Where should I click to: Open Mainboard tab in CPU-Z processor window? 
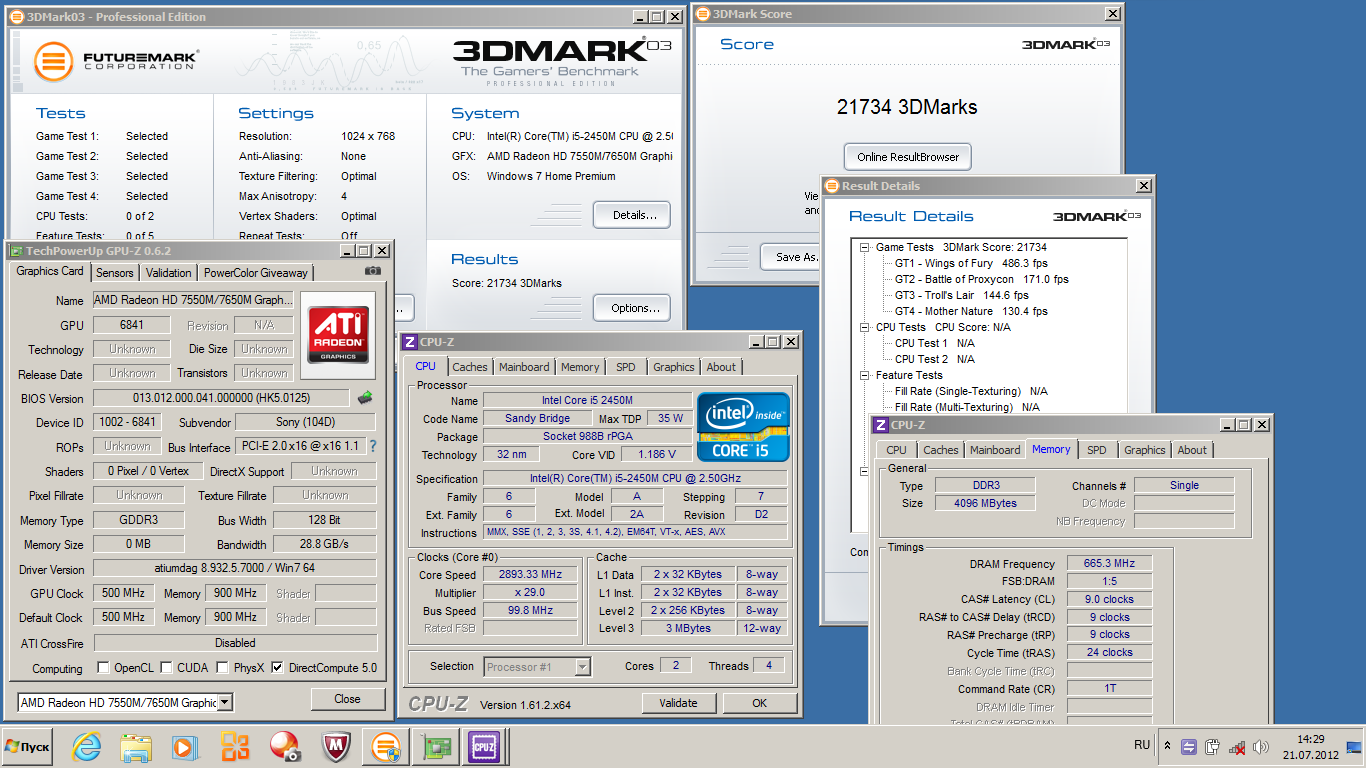[x=524, y=367]
